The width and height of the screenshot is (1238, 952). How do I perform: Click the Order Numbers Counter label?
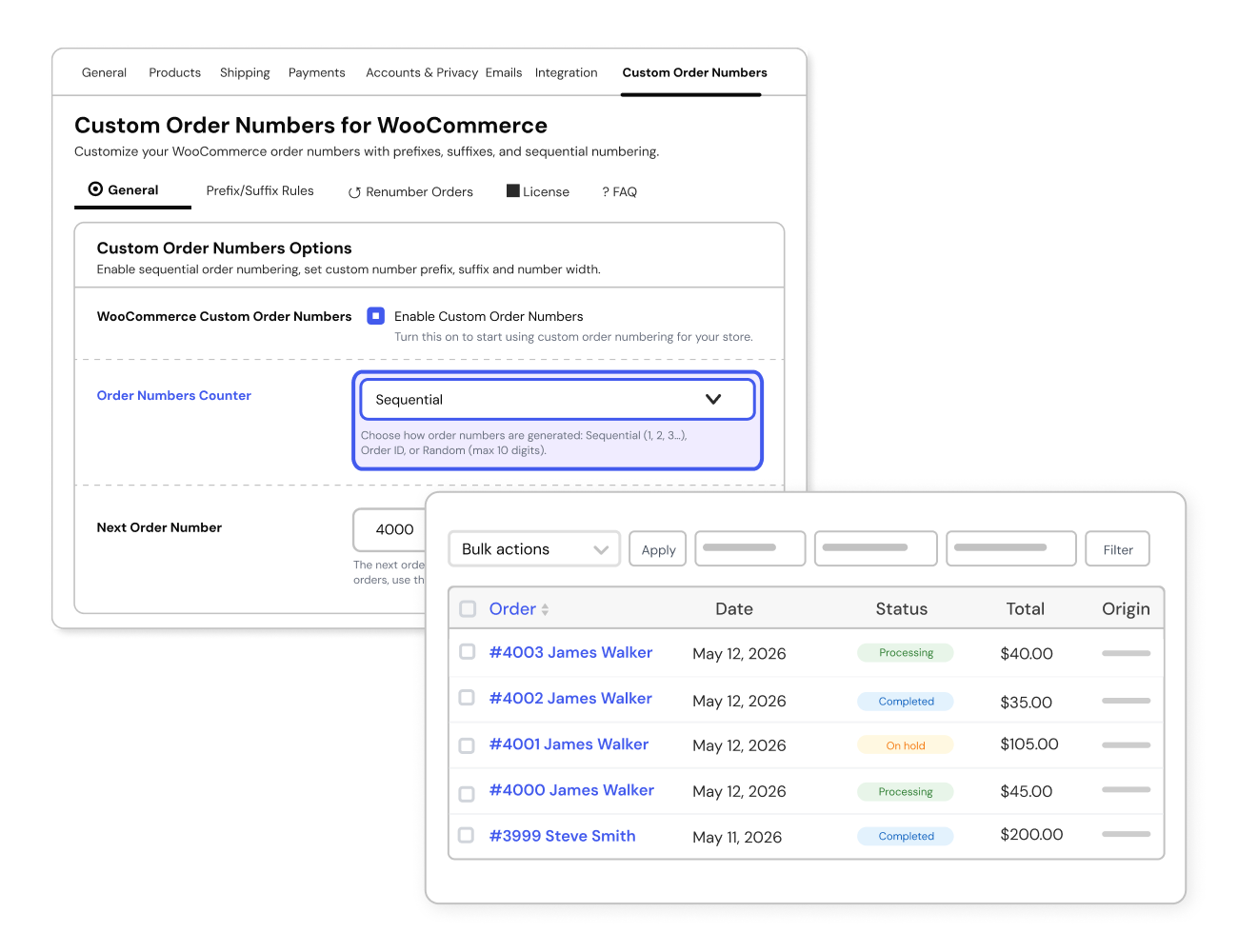point(174,395)
